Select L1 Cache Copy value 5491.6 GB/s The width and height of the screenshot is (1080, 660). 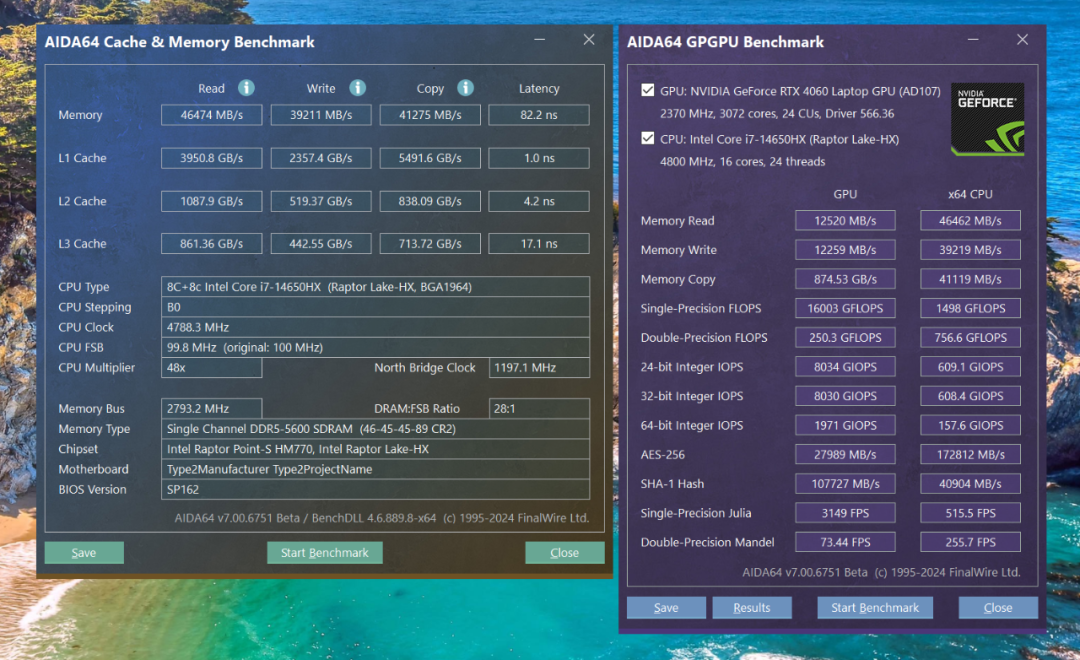pyautogui.click(x=430, y=158)
